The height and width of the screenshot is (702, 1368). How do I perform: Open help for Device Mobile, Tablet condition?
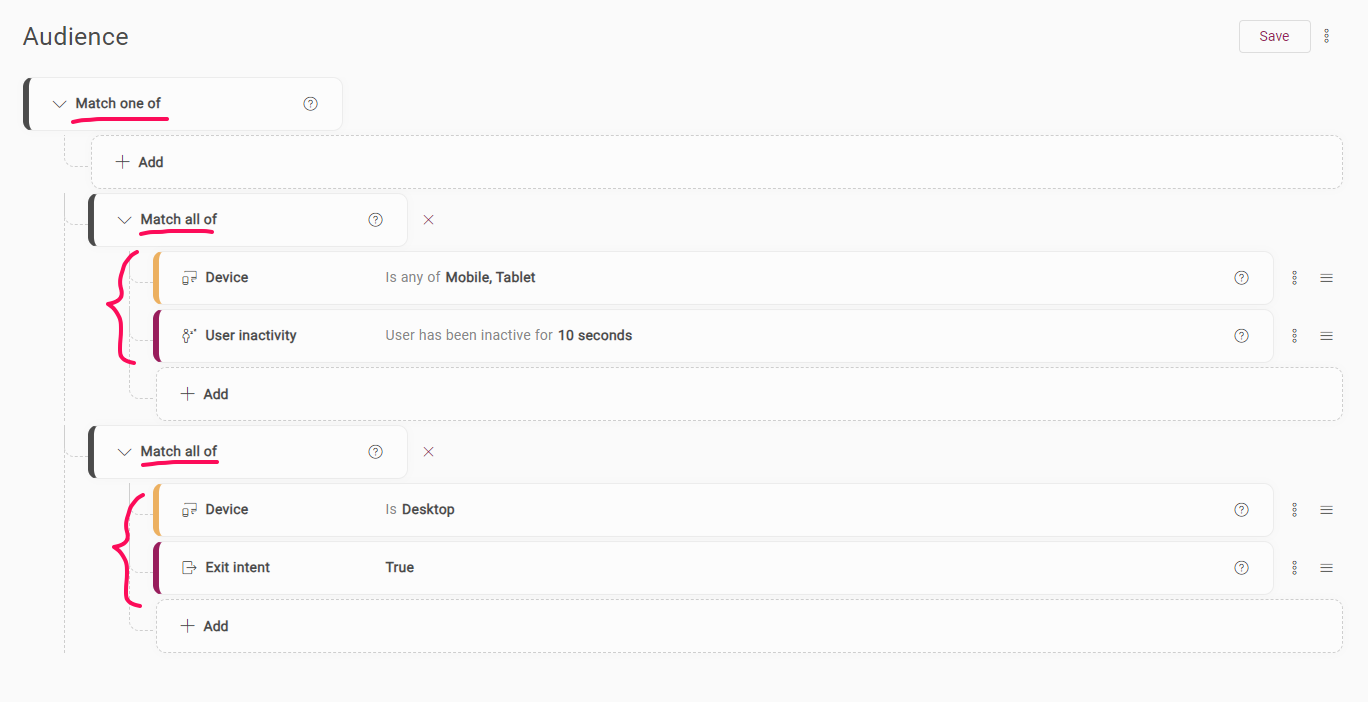(x=1241, y=278)
